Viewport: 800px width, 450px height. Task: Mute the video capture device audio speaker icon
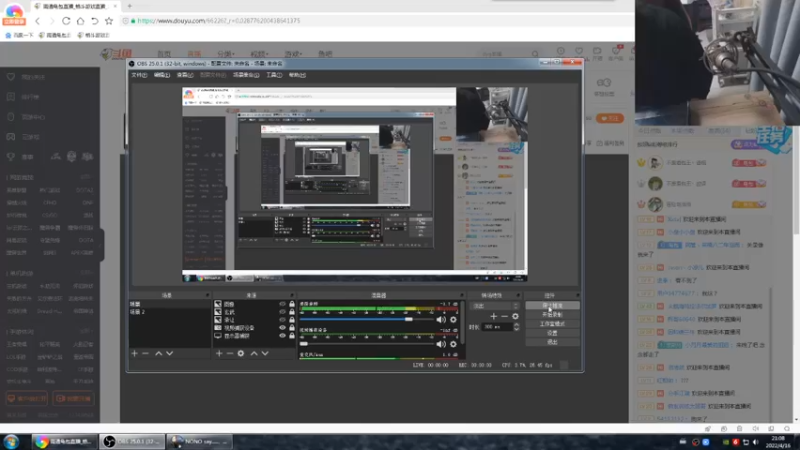441,344
